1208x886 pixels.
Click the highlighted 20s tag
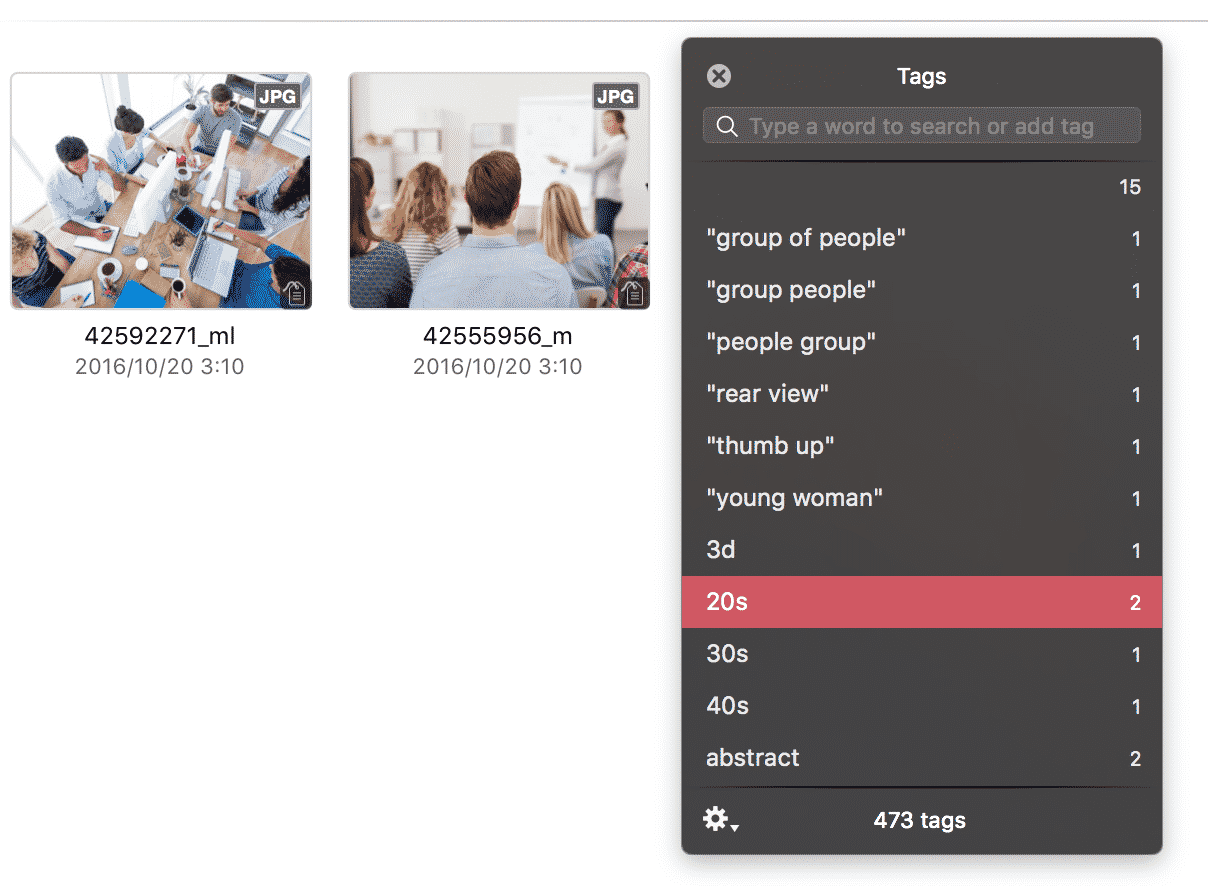pyautogui.click(x=922, y=602)
